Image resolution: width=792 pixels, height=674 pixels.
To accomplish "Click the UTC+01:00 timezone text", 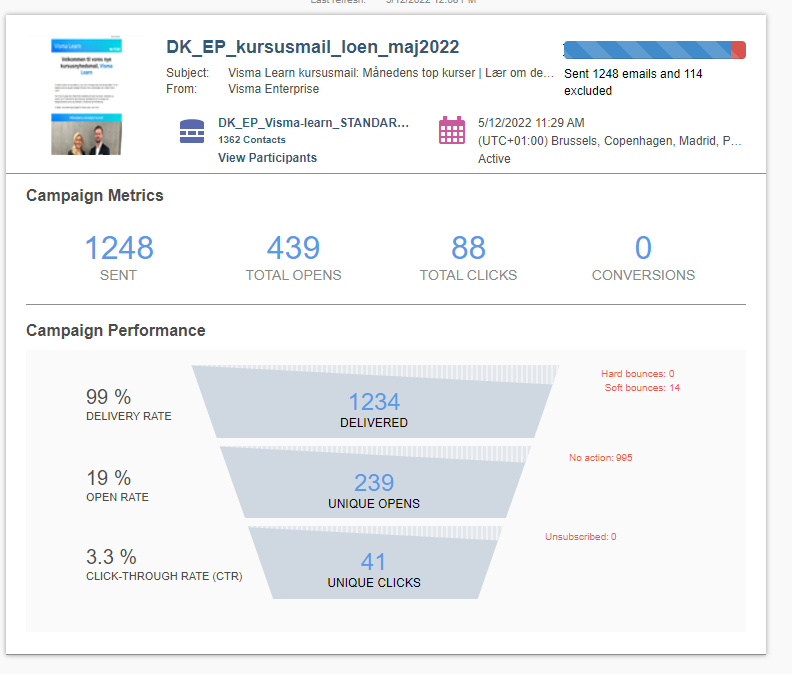I will (x=610, y=141).
